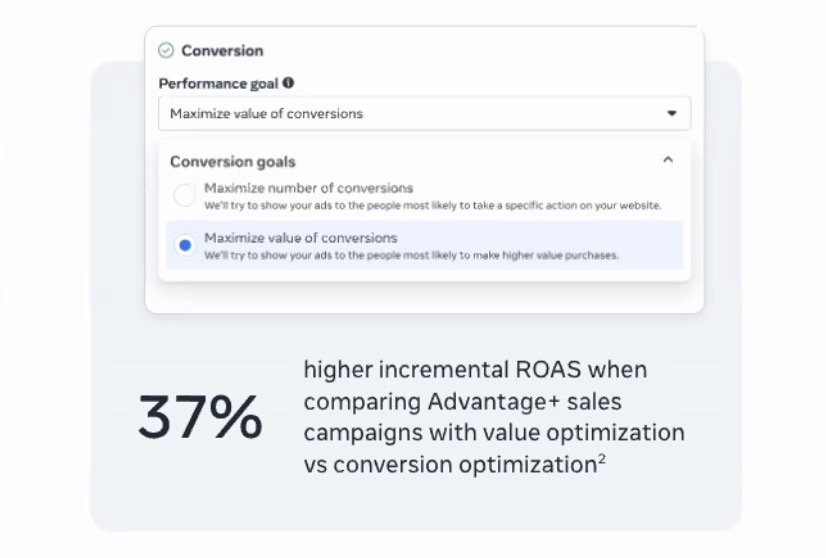Click the Conversion goals panel title
Viewport: 826px width, 558px height.
click(x=233, y=162)
